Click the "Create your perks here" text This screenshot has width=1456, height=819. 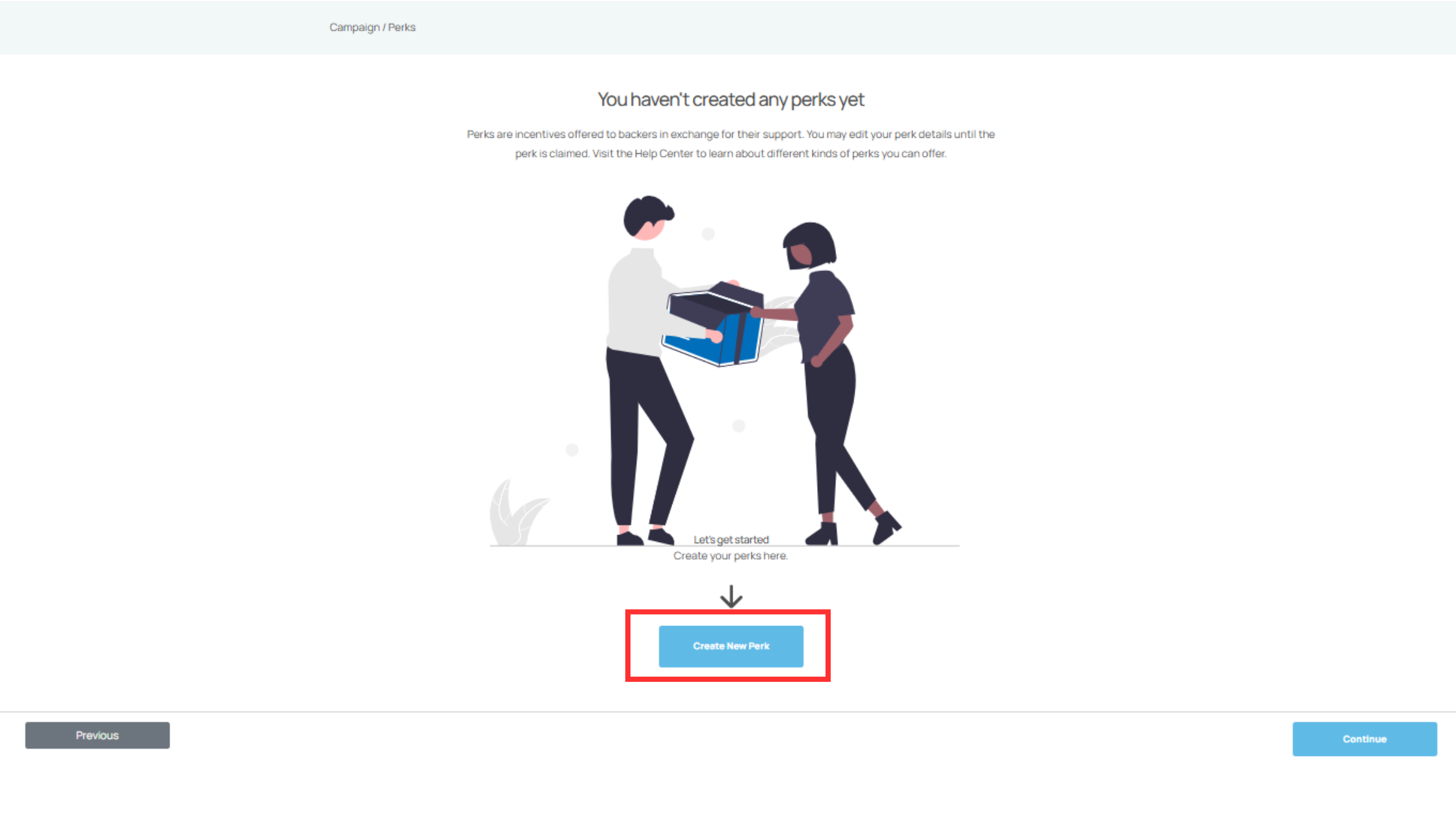(731, 556)
